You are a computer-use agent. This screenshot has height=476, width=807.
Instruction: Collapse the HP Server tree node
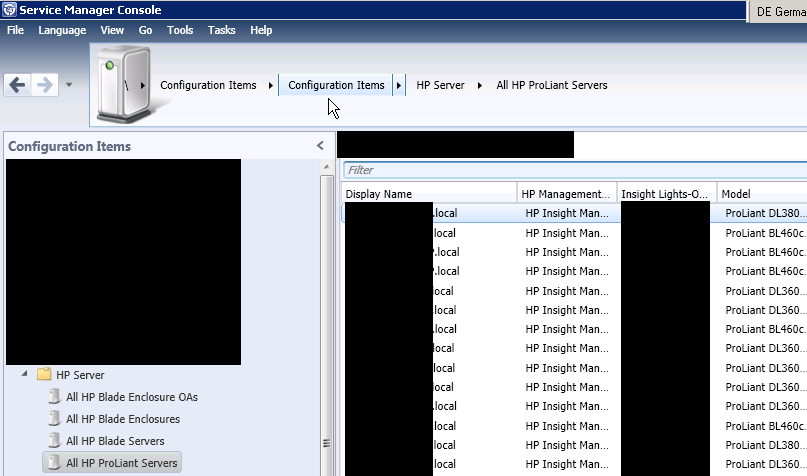click(x=24, y=375)
